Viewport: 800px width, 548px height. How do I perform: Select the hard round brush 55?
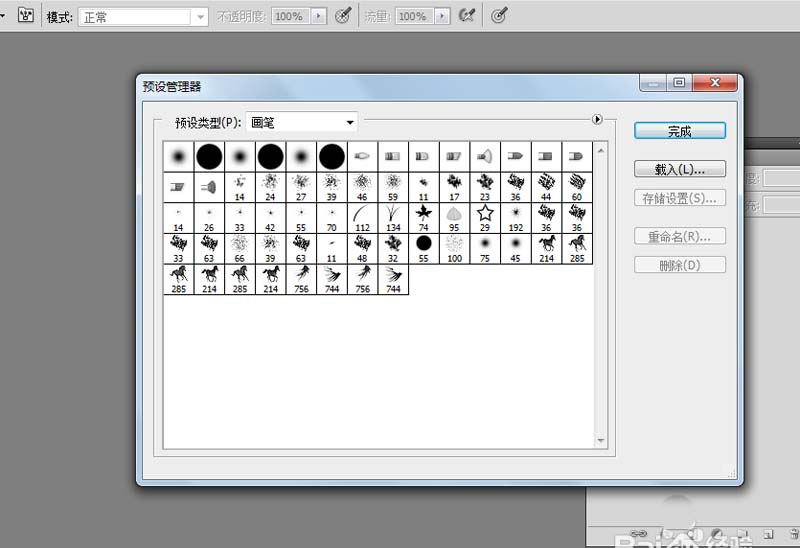(x=423, y=247)
